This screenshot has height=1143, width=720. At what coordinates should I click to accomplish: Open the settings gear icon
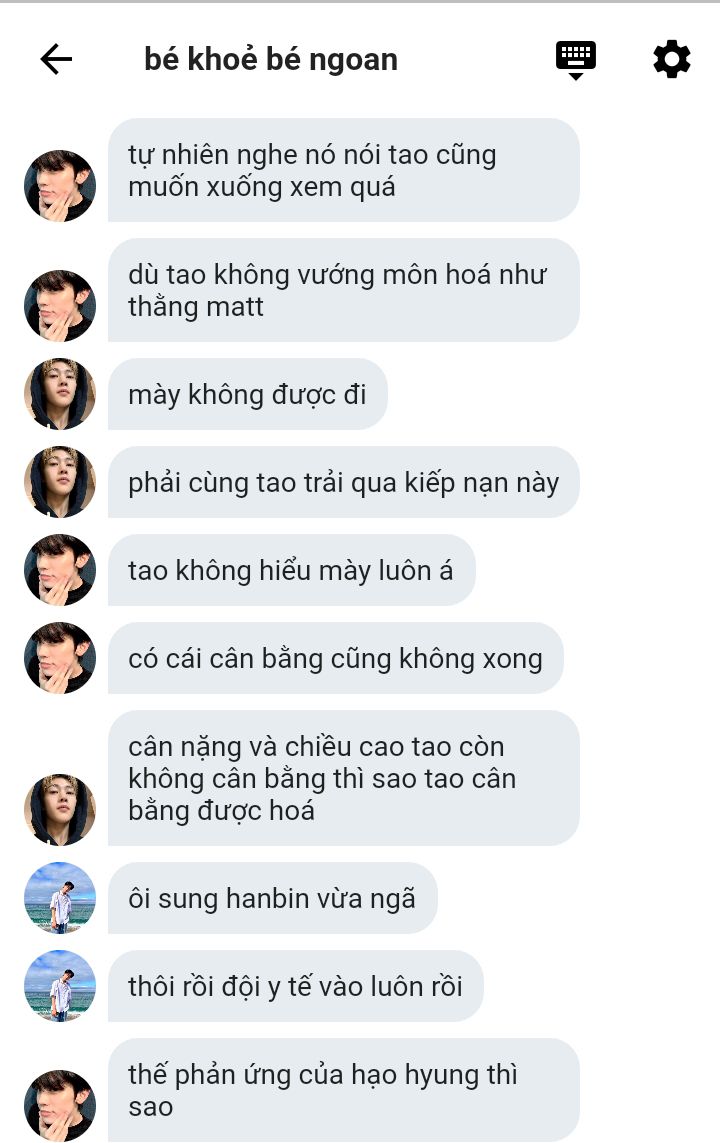pos(671,59)
